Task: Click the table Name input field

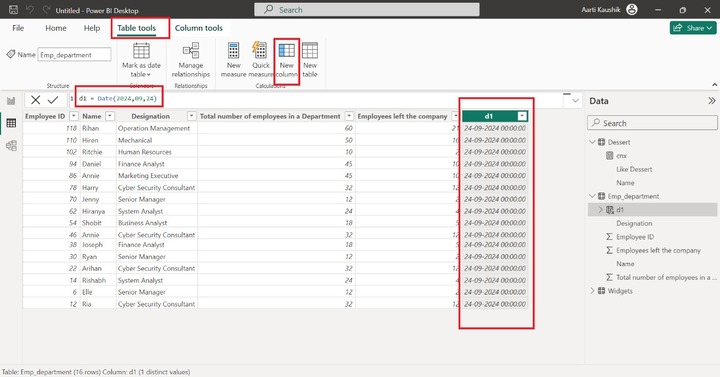Action: (74, 55)
